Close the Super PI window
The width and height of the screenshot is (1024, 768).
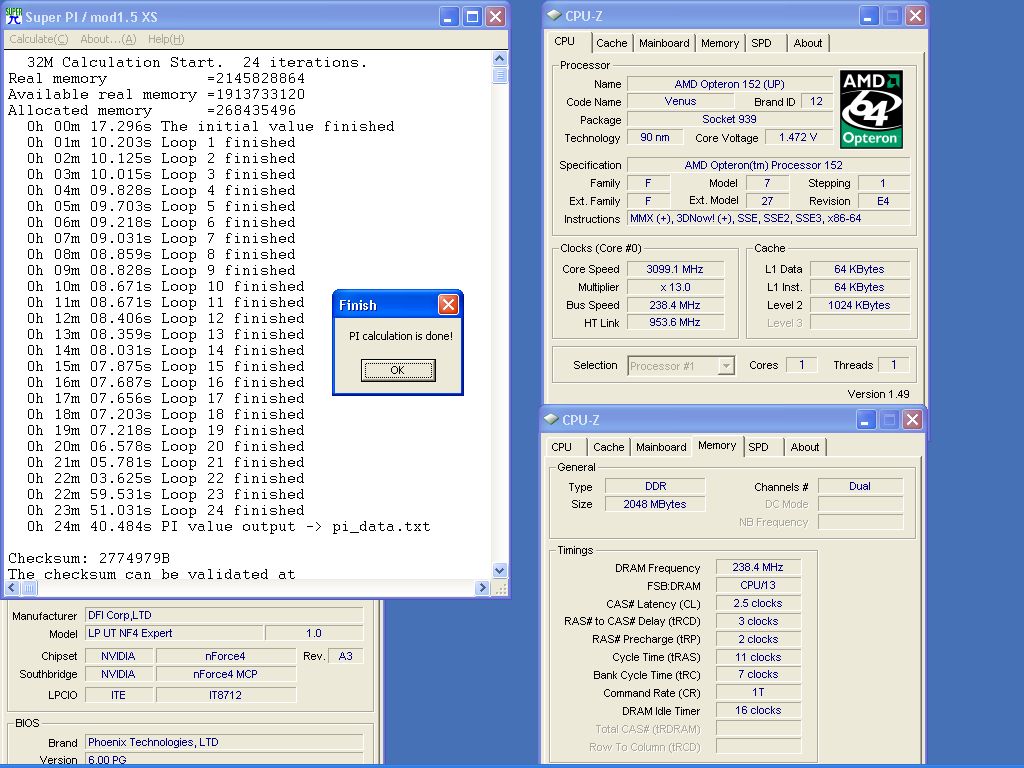(496, 16)
